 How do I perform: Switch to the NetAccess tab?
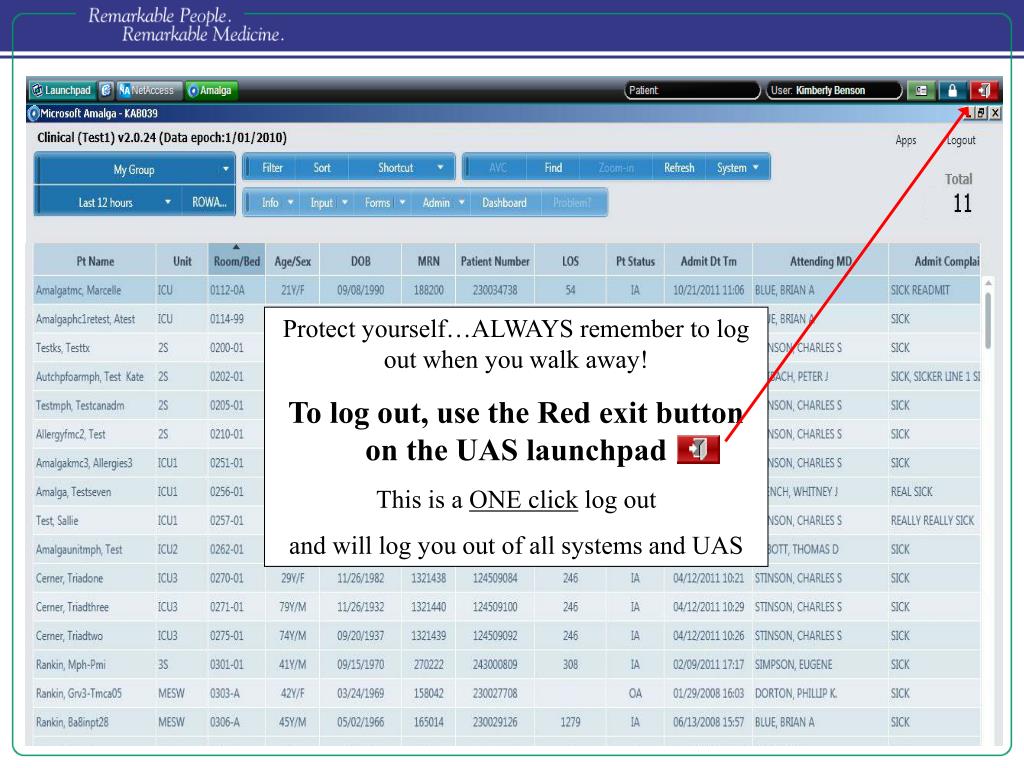(148, 90)
